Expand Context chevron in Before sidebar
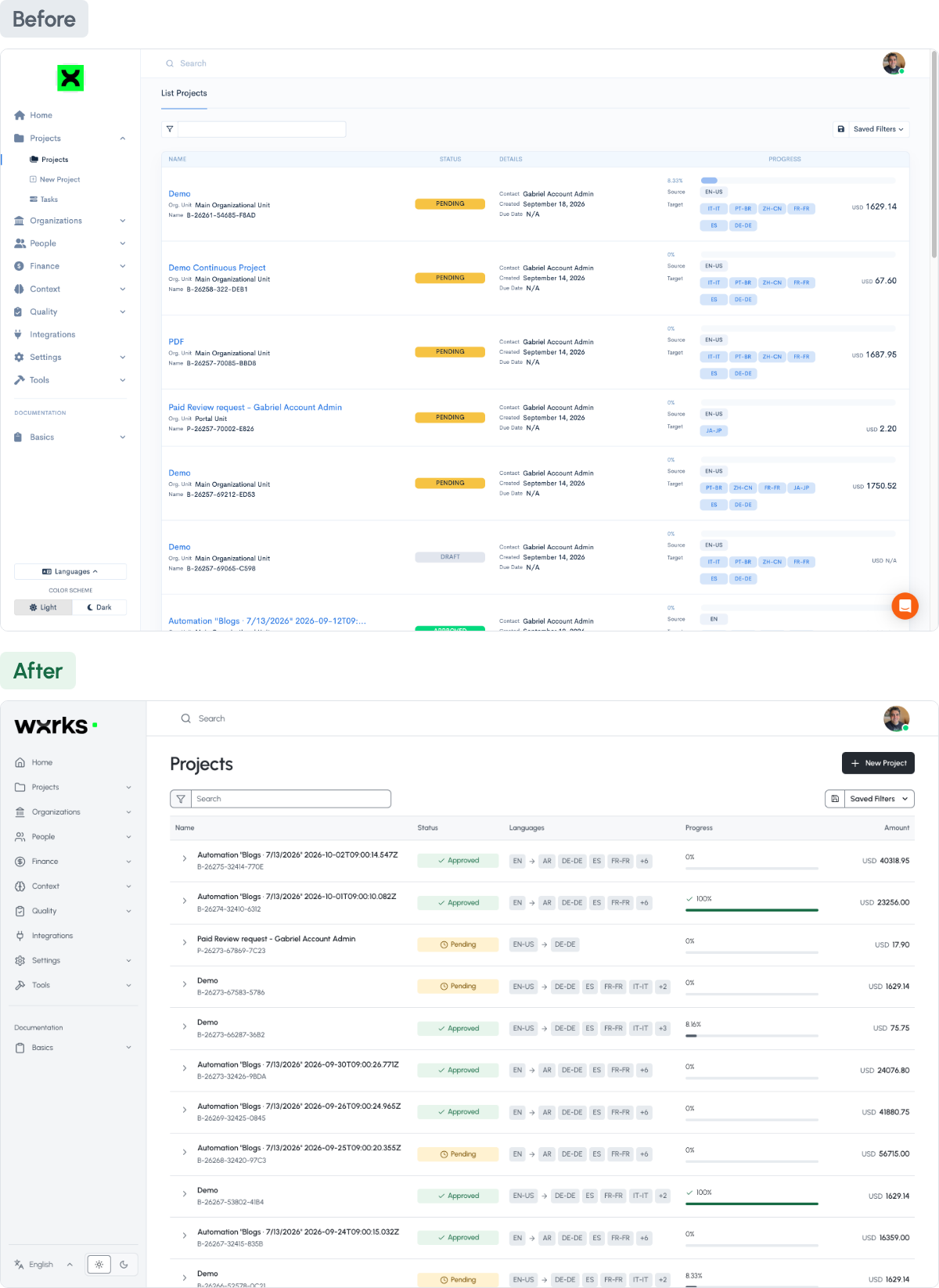 pyautogui.click(x=122, y=289)
